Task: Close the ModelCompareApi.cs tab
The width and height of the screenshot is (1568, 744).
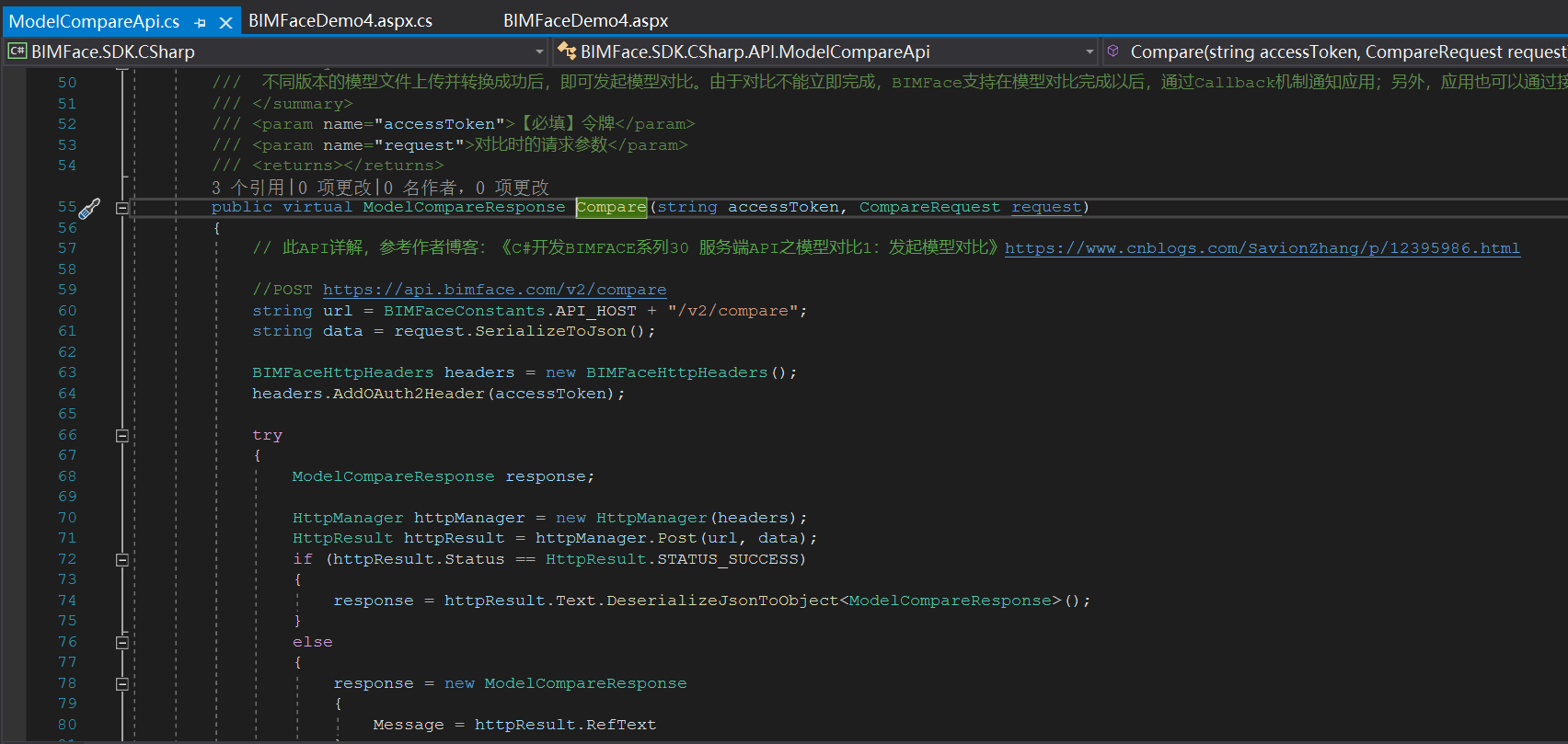Action: pyautogui.click(x=225, y=22)
